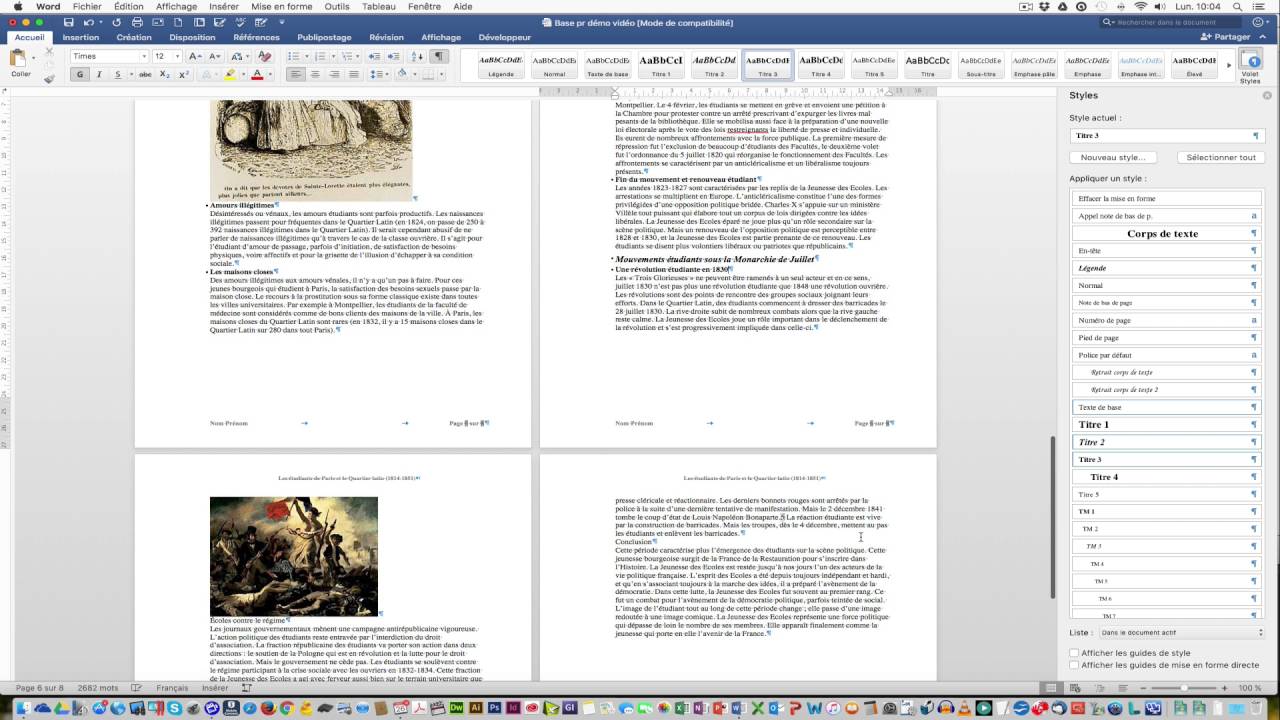Open the Disposition ribbon tab

192,37
